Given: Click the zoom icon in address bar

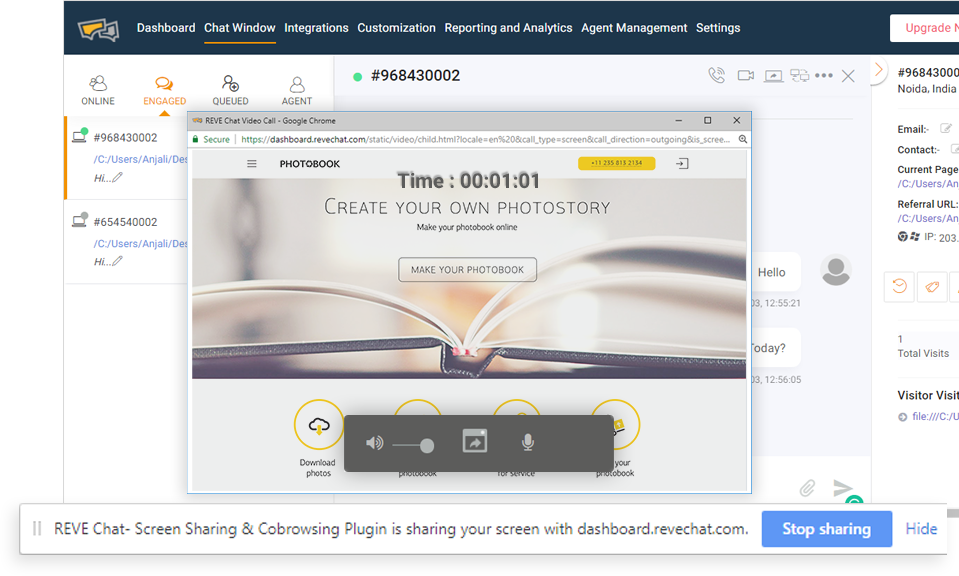Looking at the screenshot, I should [742, 139].
